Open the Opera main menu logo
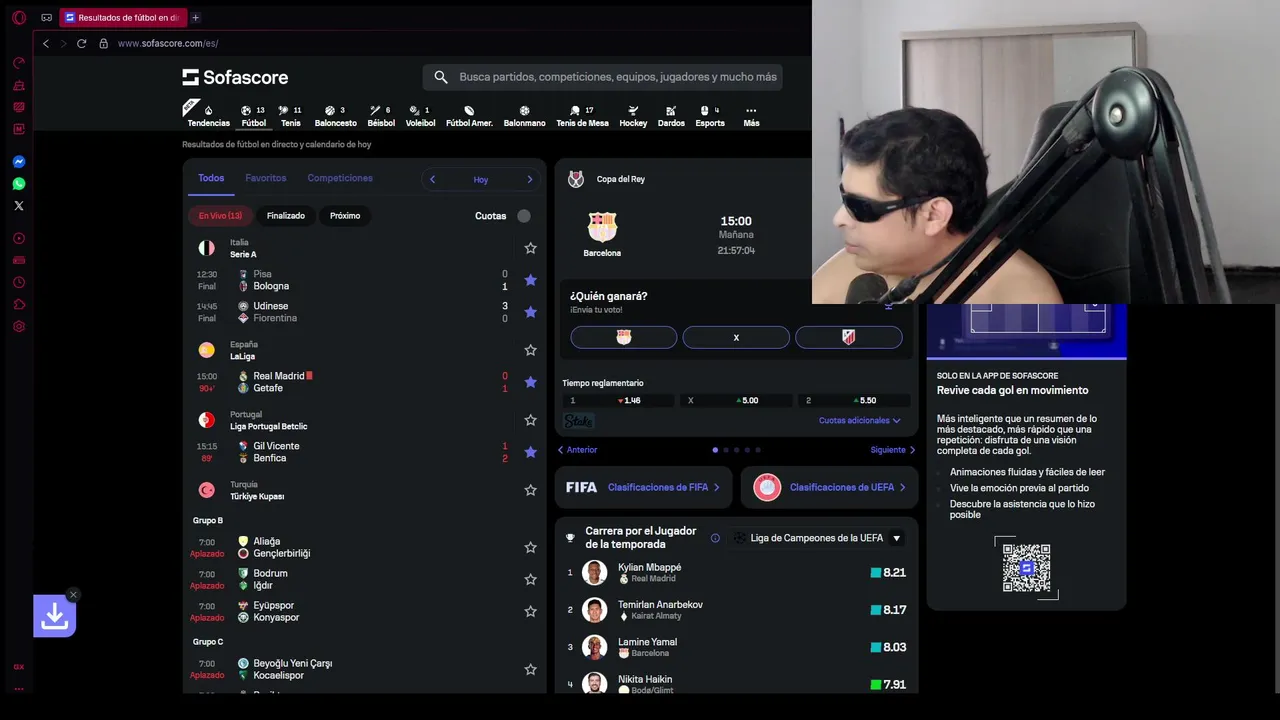Screen dimensions: 1280x720 click(x=19, y=17)
